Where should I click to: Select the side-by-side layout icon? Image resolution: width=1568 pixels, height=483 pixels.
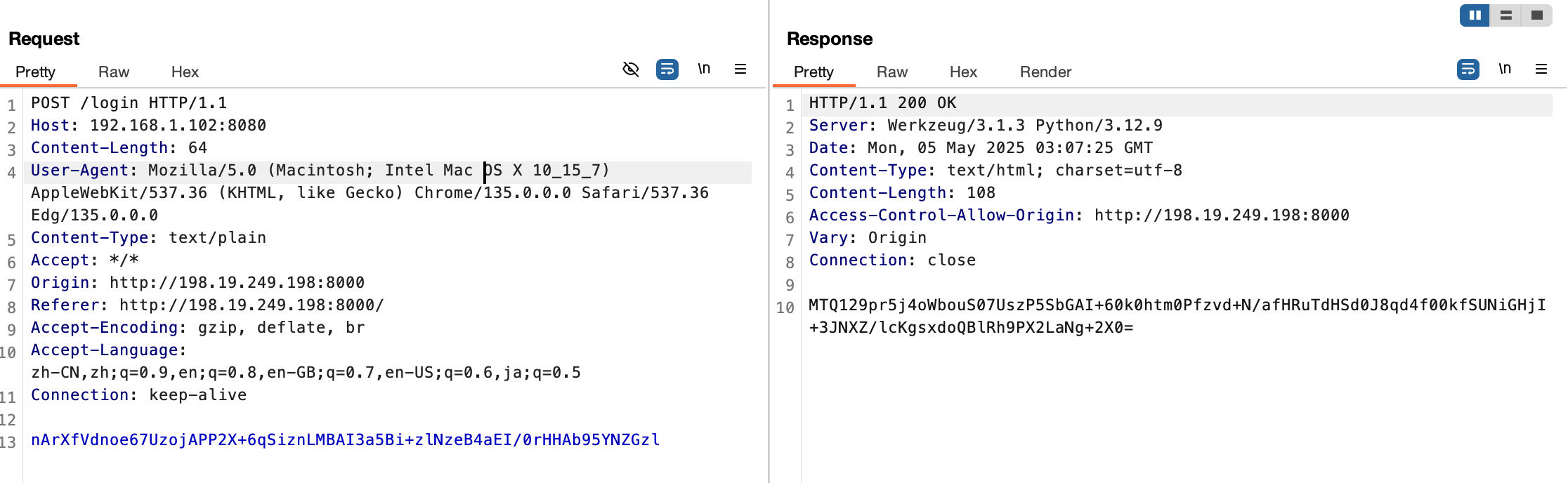tap(1475, 15)
